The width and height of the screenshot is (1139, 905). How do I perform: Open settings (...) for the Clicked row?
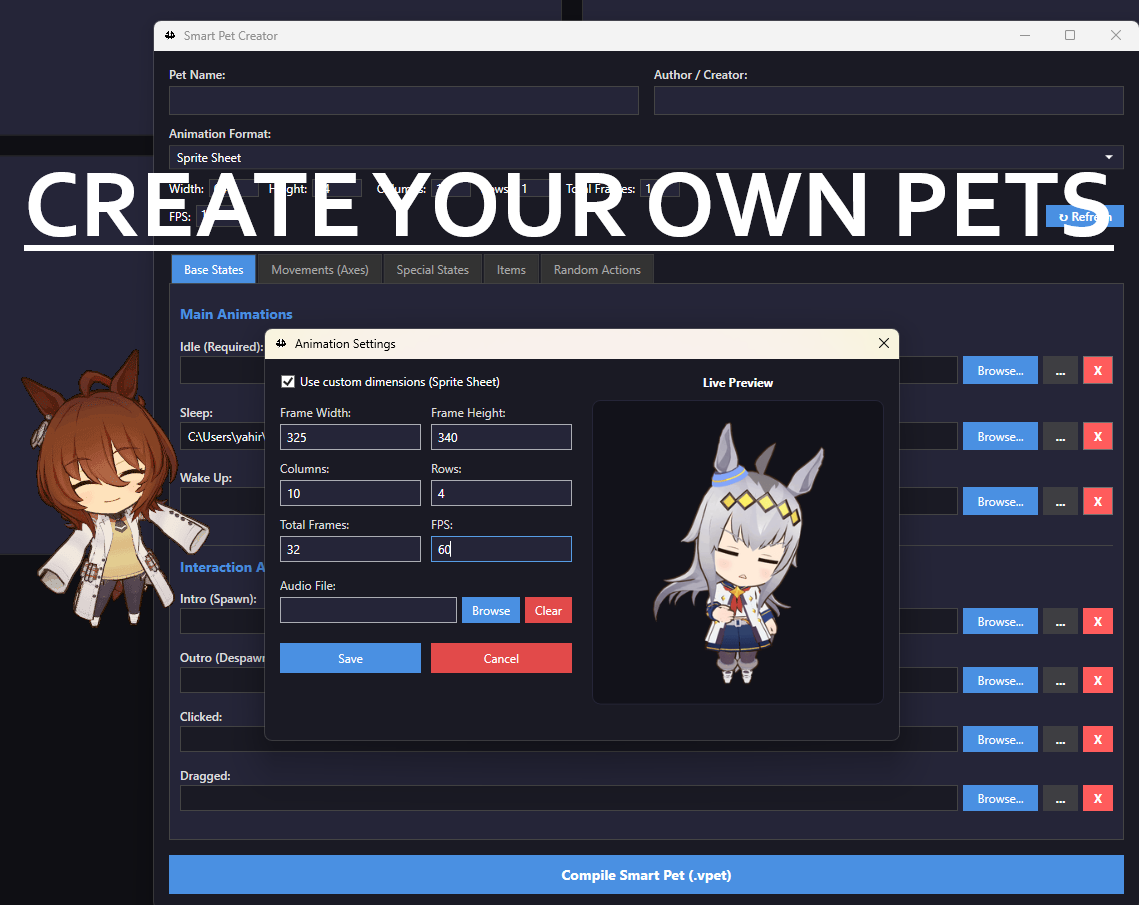pos(1061,739)
